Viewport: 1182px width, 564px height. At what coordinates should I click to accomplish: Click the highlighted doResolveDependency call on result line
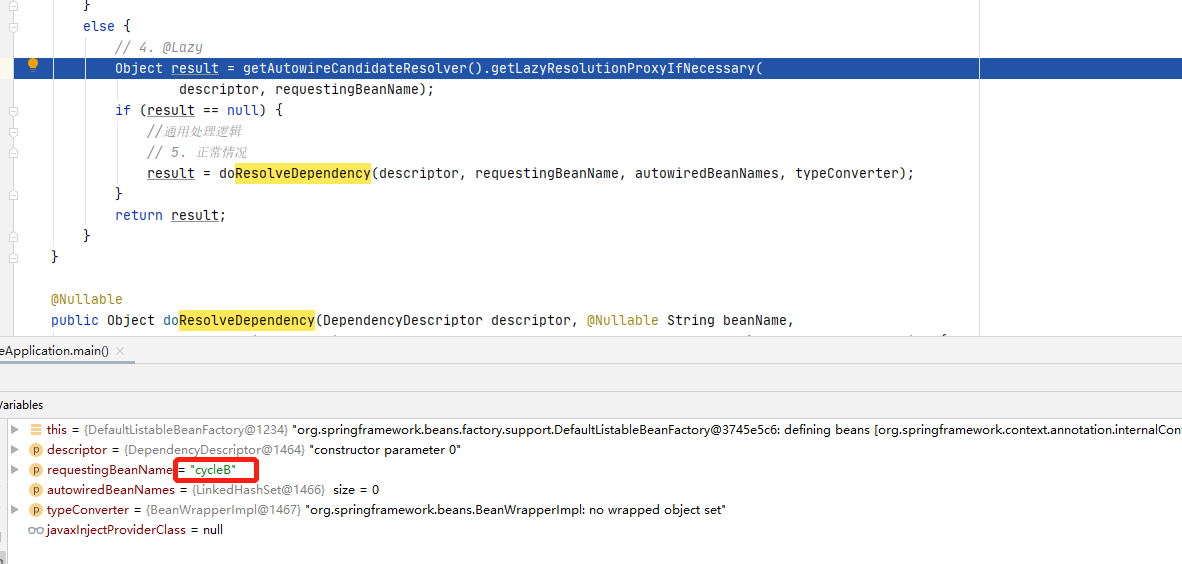pyautogui.click(x=302, y=173)
